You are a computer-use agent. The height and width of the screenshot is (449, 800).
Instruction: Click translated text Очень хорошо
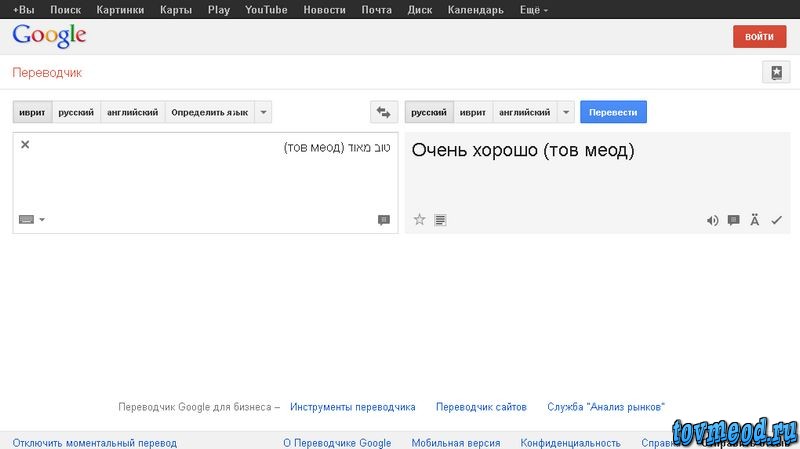tap(474, 150)
